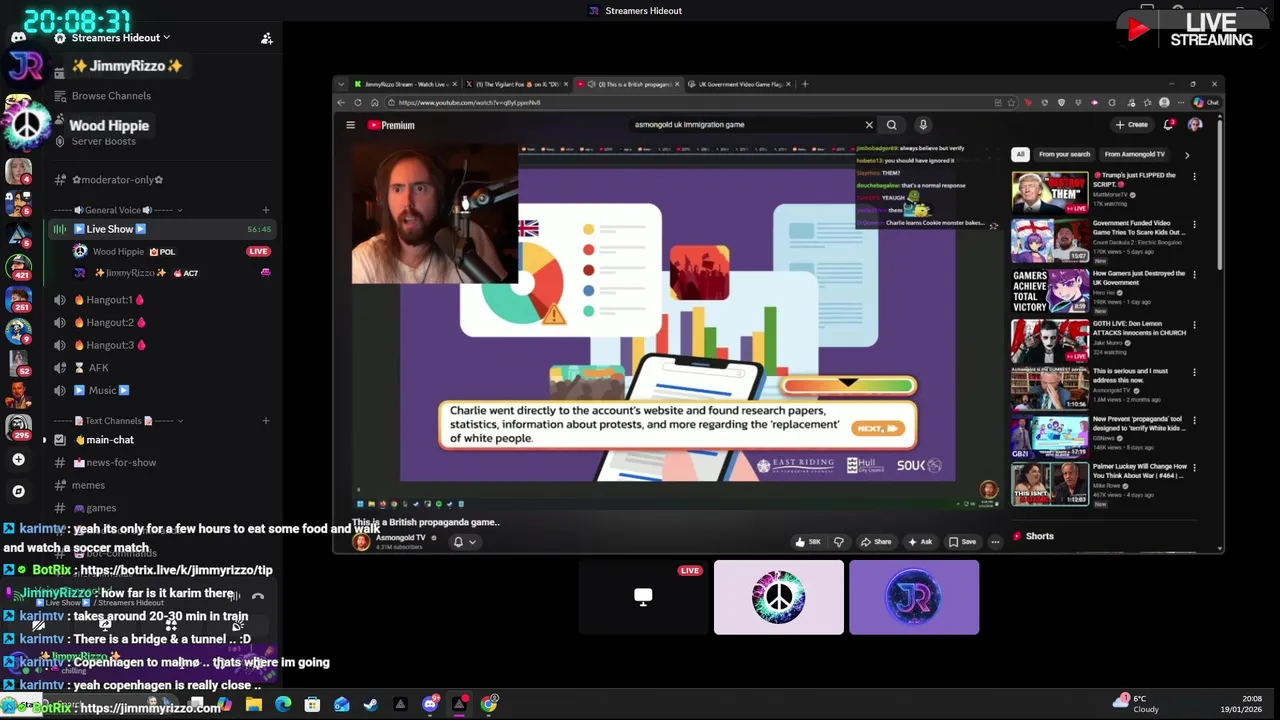Open Steam from the Windows taskbar

370,704
